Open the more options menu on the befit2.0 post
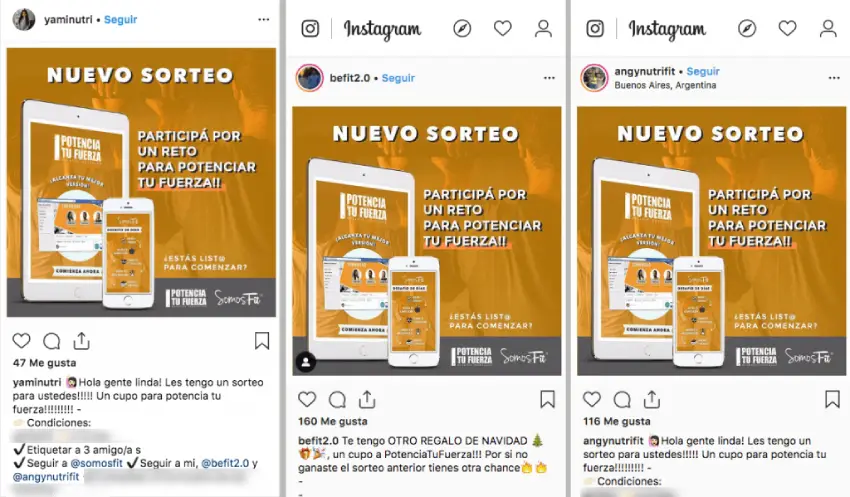 549,78
